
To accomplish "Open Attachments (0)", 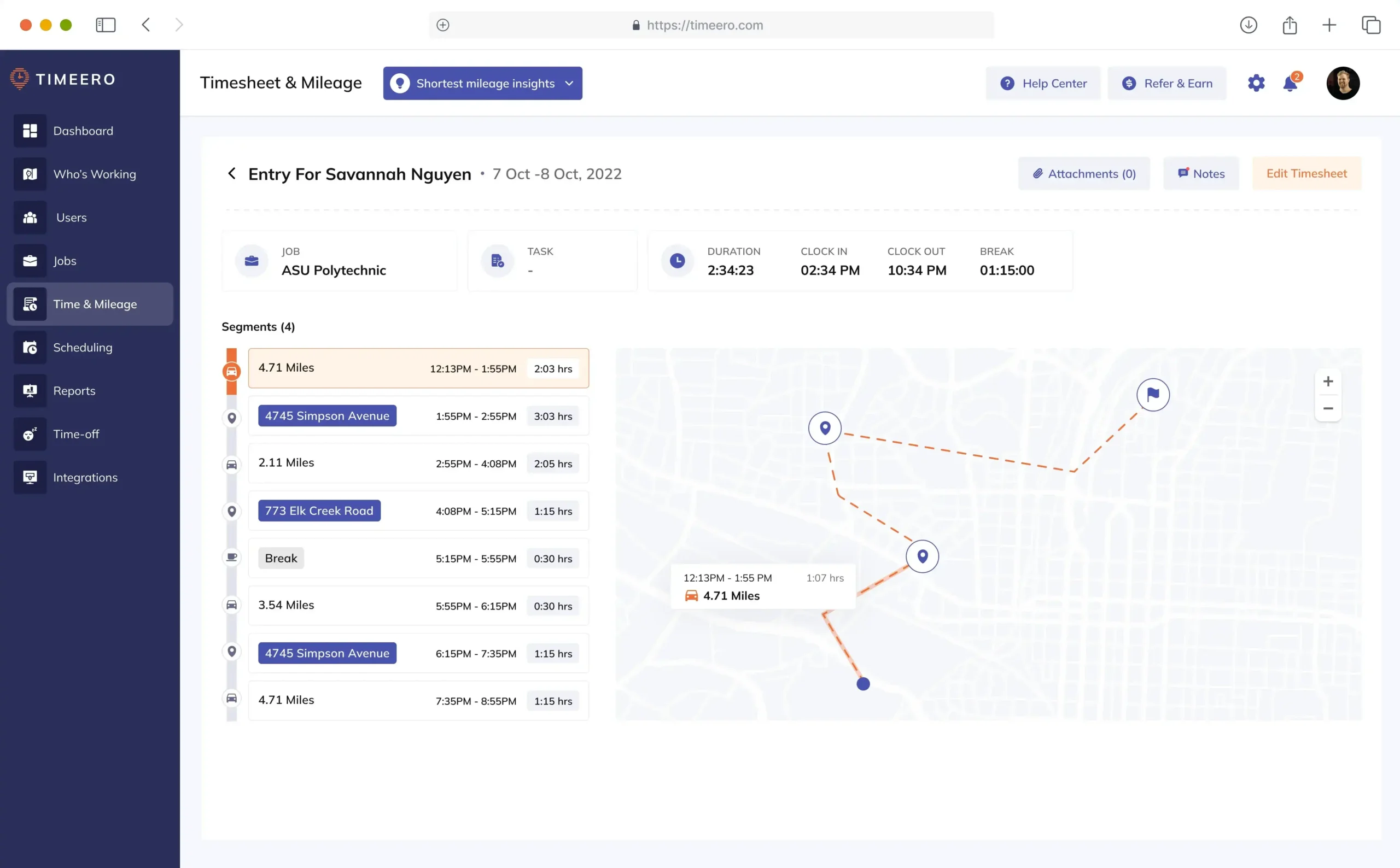I will (1083, 173).
